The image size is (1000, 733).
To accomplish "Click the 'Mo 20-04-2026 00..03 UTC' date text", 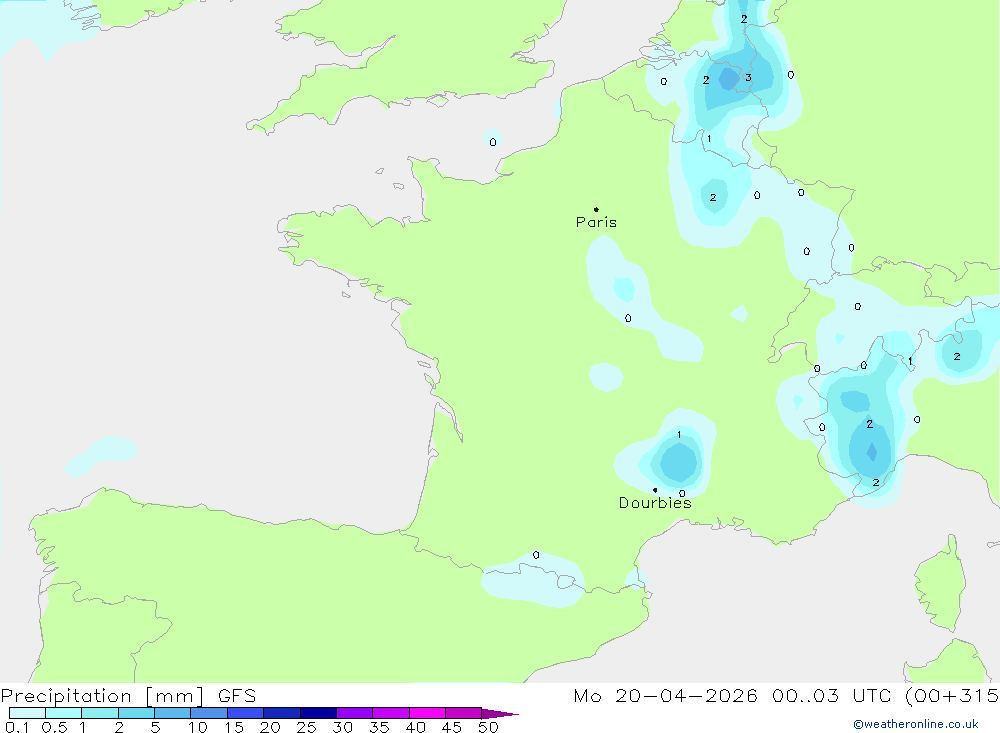I will pyautogui.click(x=732, y=695).
